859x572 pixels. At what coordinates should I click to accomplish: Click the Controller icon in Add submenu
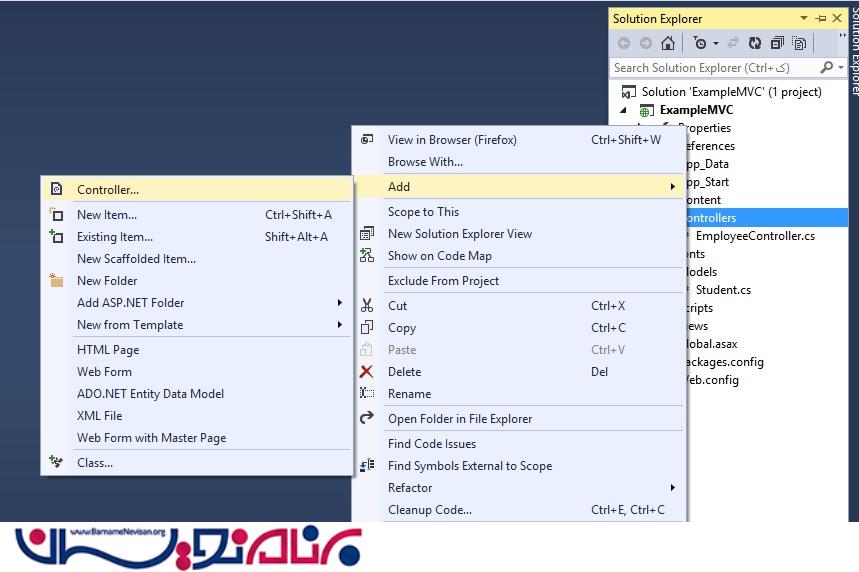click(x=56, y=189)
